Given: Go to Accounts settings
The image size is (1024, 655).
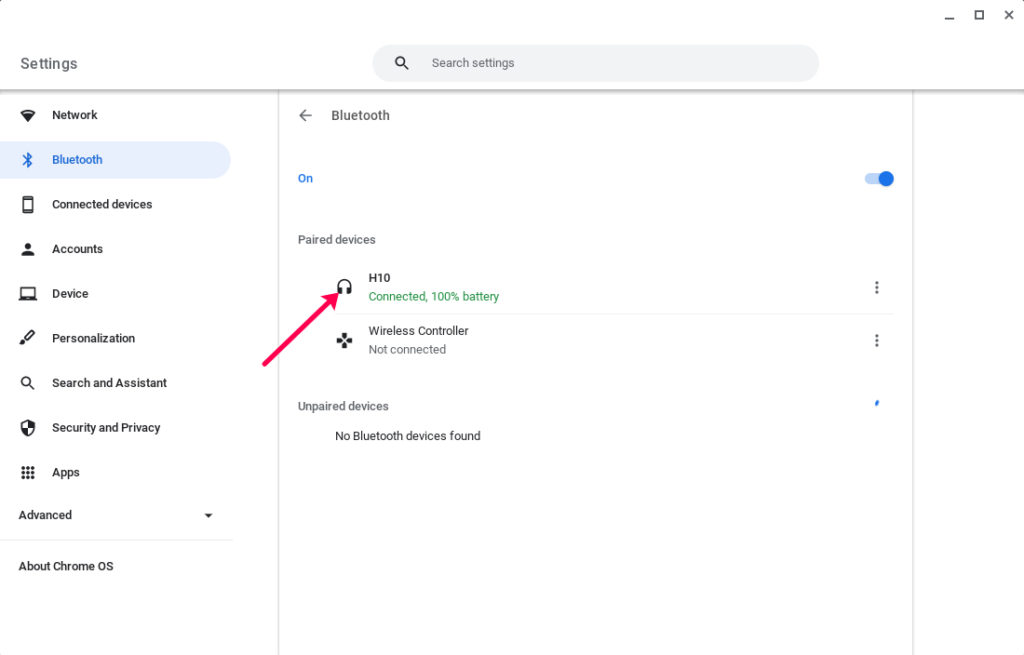Looking at the screenshot, I should (x=116, y=249).
